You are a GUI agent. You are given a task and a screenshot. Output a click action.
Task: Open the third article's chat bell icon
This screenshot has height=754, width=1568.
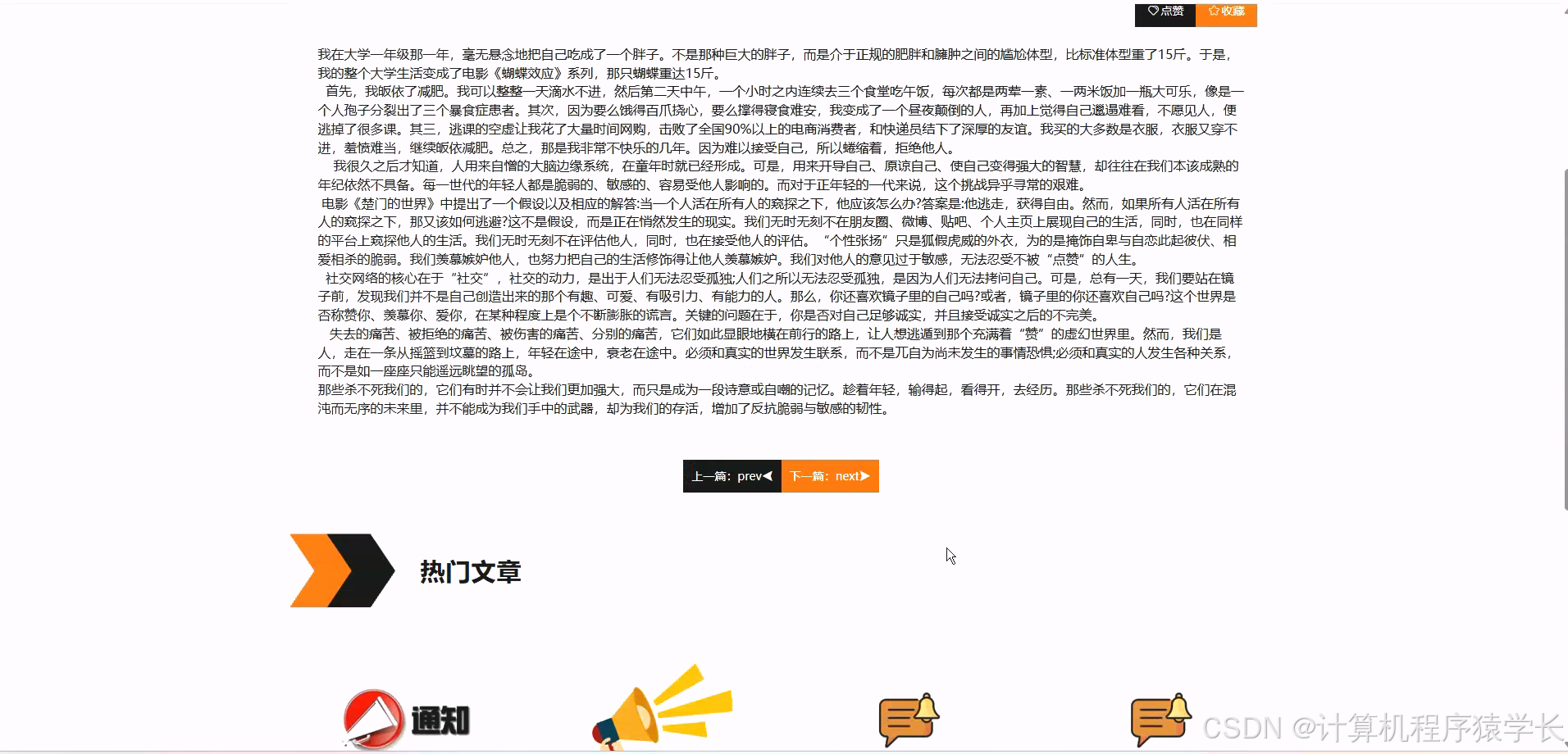point(909,720)
